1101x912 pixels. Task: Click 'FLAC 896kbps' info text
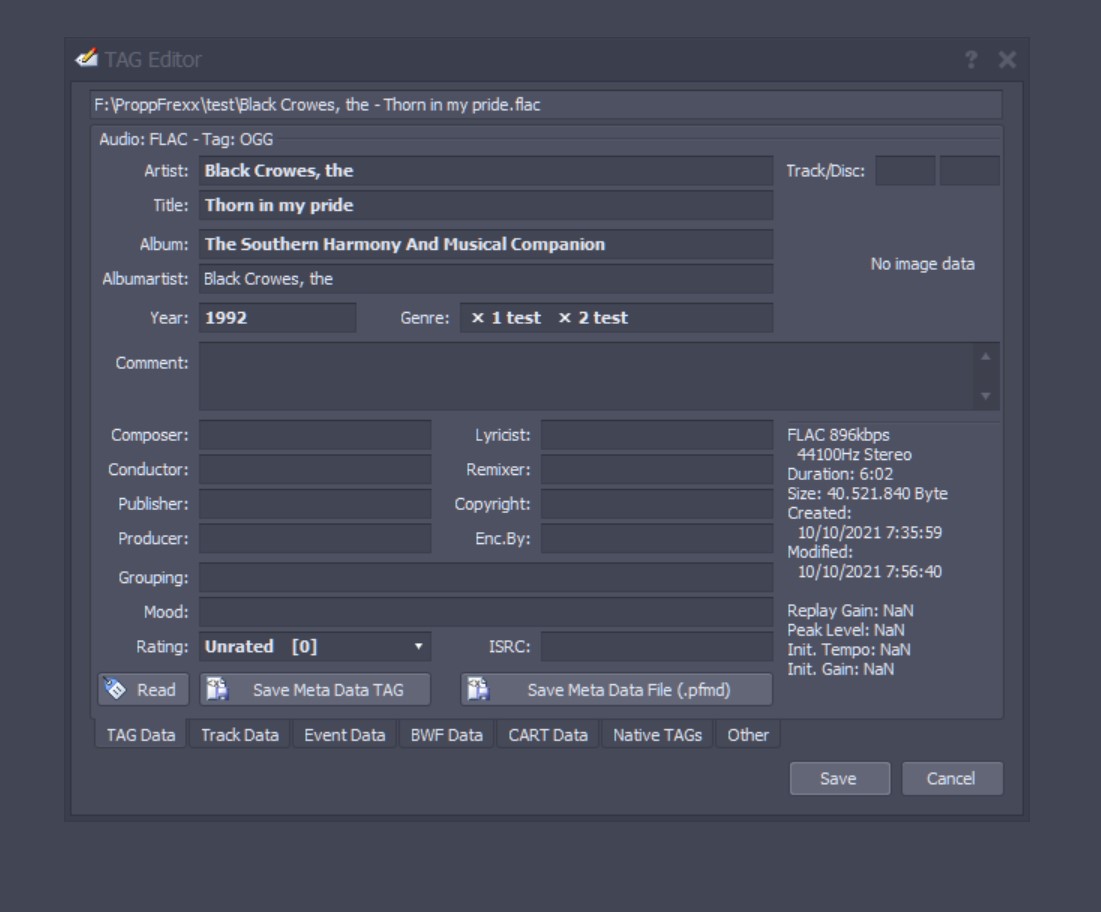pos(838,435)
